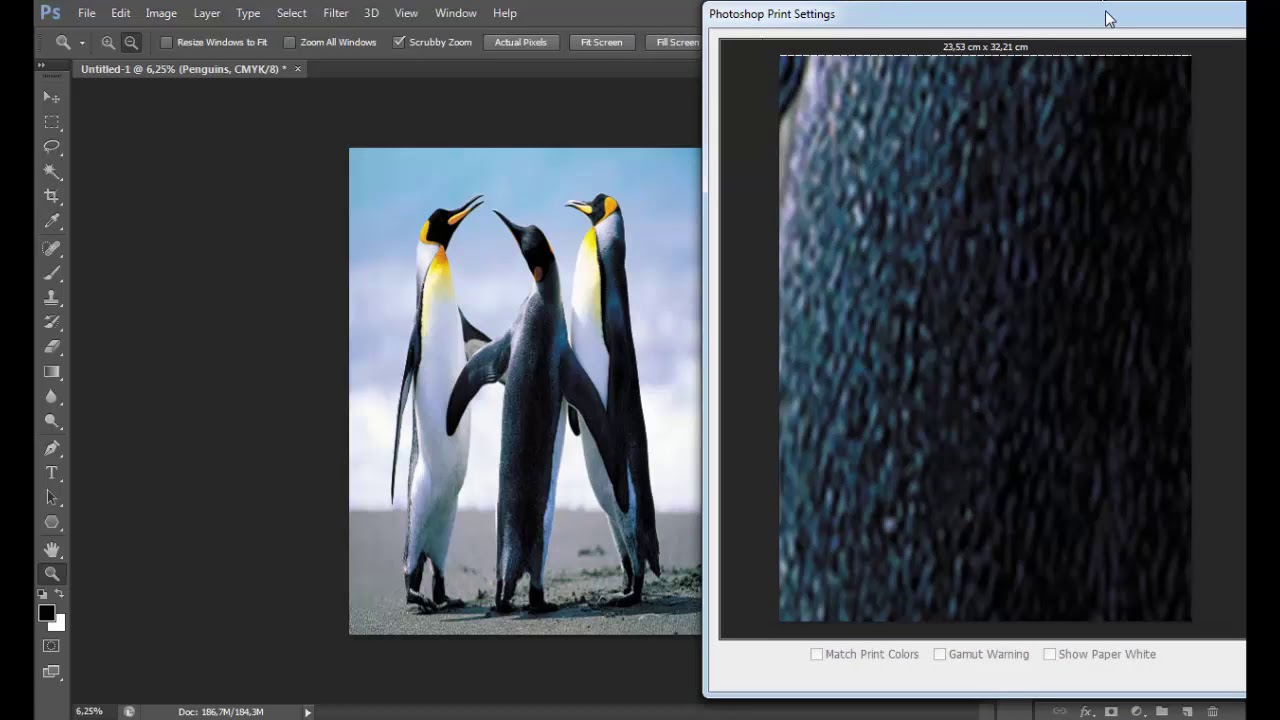Create new fill or adjustment layer
Viewport: 1280px width, 720px height.
[x=1137, y=712]
